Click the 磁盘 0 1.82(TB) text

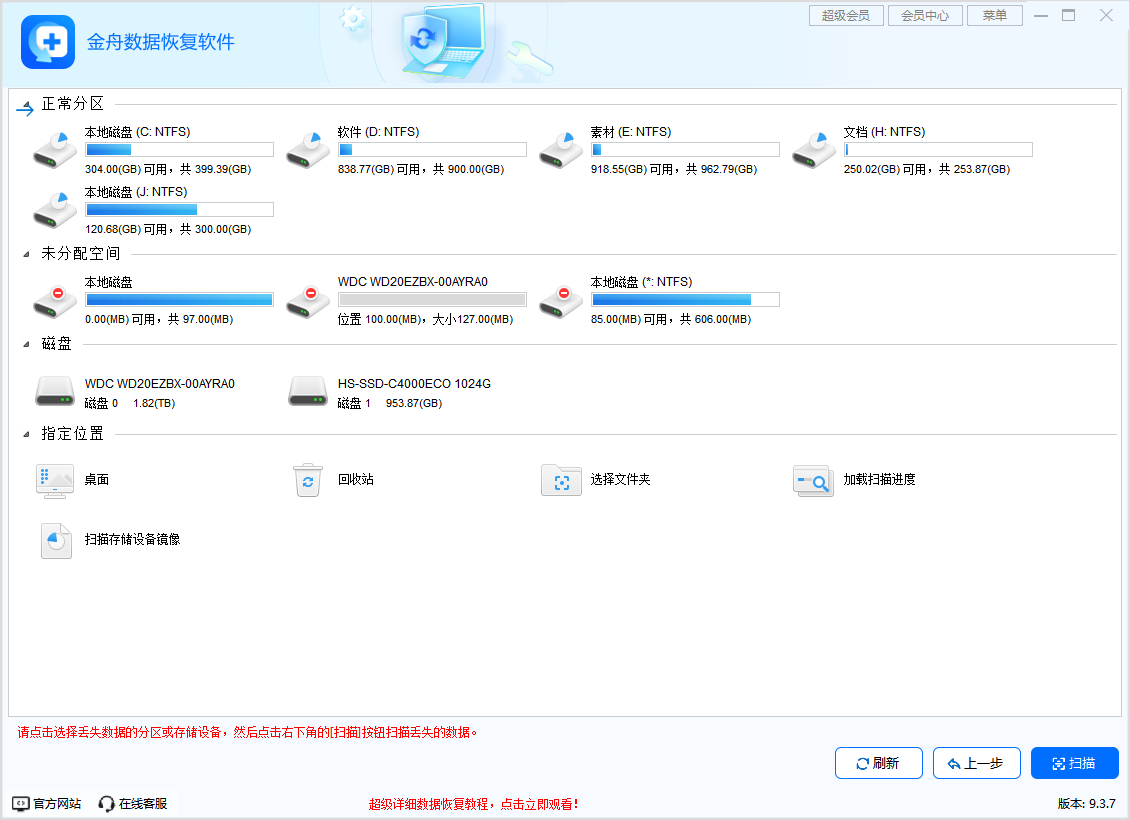tap(130, 404)
